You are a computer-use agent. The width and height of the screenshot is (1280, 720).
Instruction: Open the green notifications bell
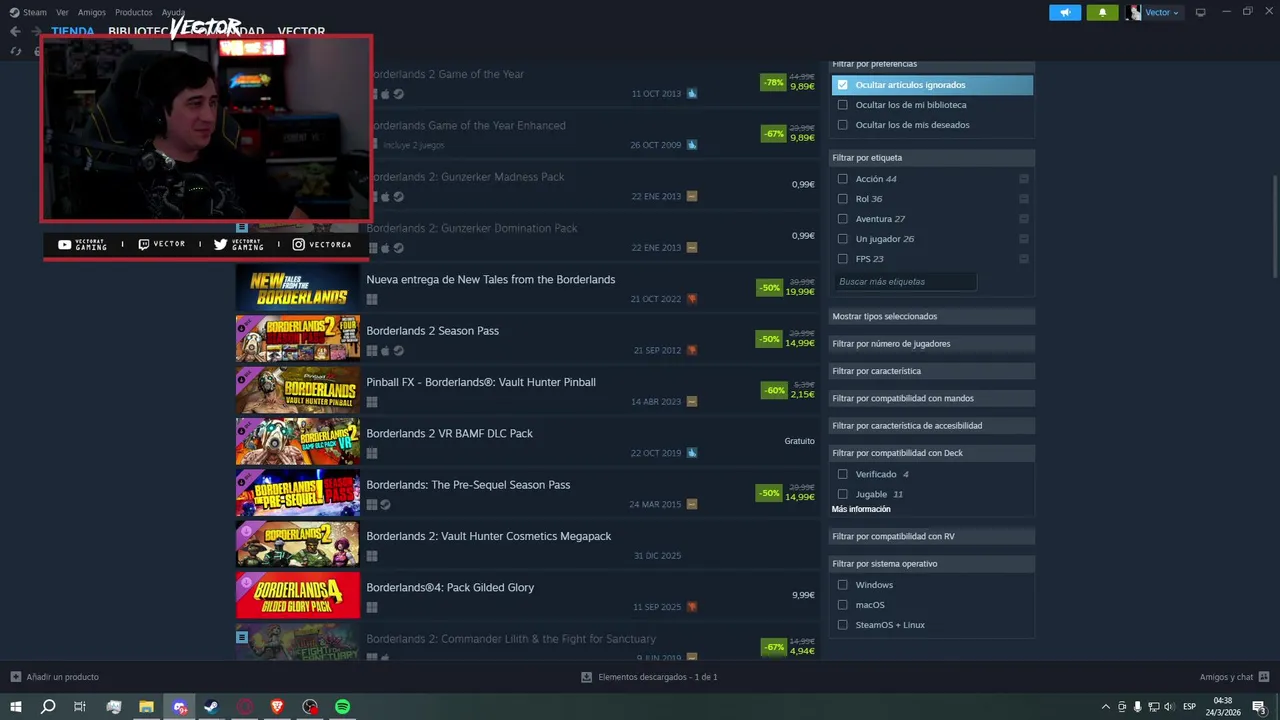(1102, 12)
